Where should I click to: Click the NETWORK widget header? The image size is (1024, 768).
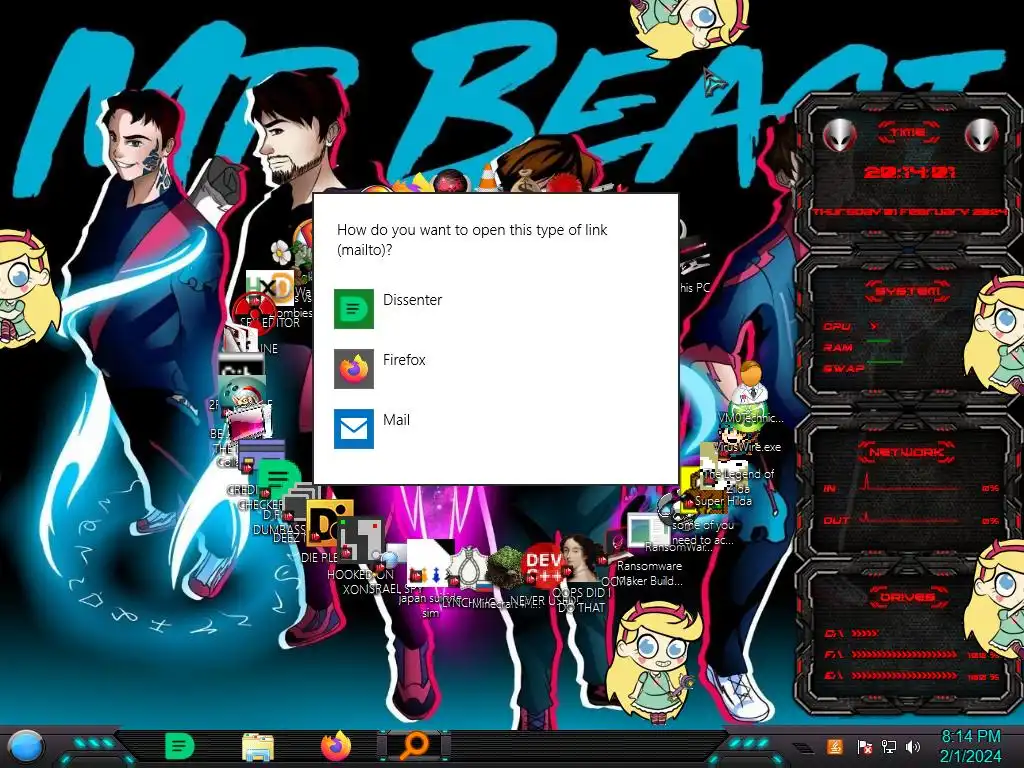point(907,452)
